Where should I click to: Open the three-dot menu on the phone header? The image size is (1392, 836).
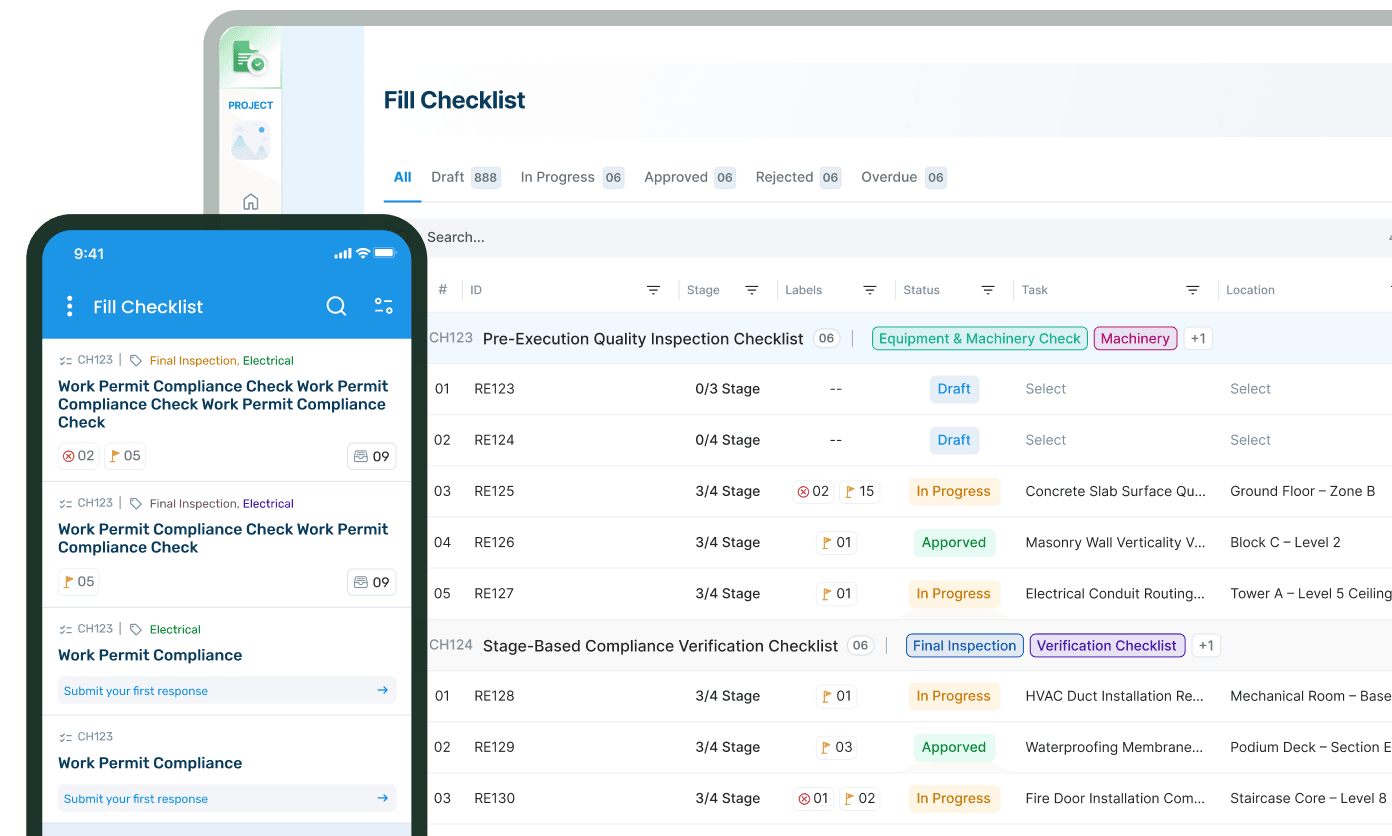click(69, 306)
